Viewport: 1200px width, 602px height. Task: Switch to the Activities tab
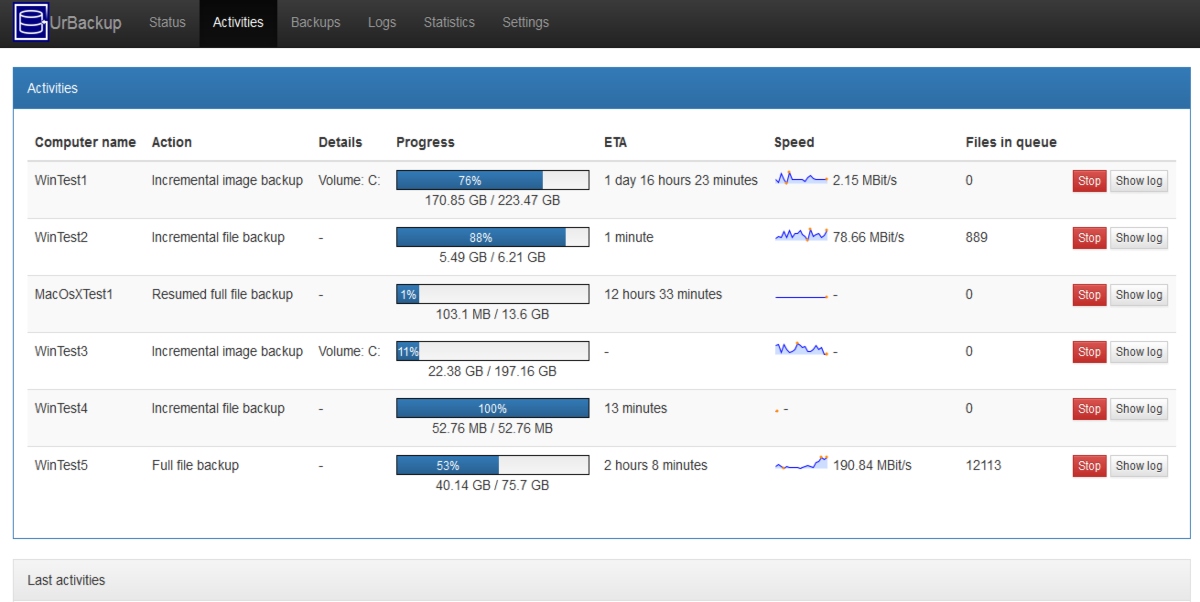(238, 23)
